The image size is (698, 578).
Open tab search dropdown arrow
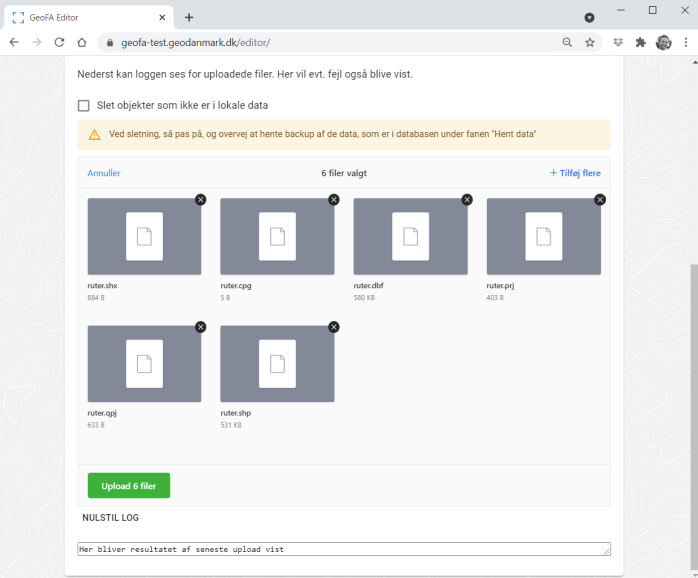589,17
